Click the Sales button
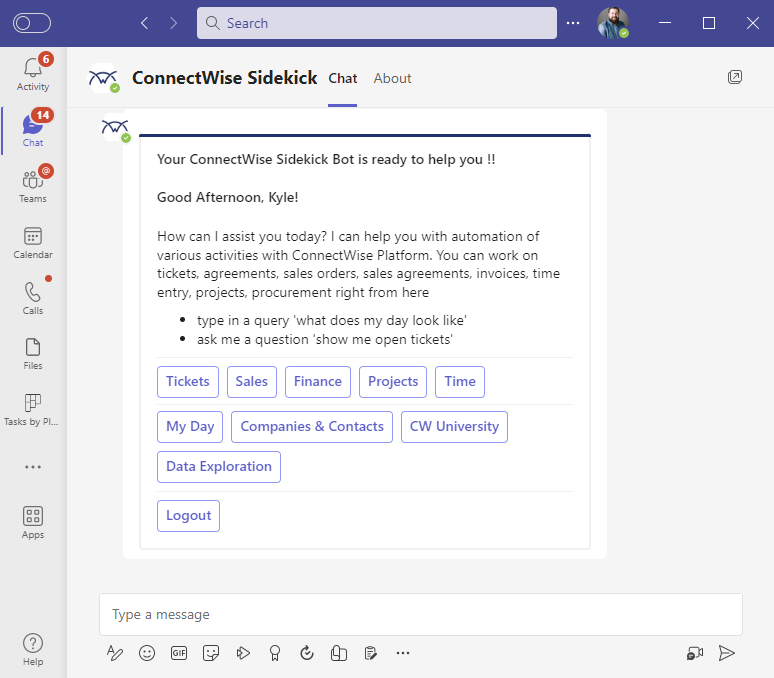 (252, 382)
